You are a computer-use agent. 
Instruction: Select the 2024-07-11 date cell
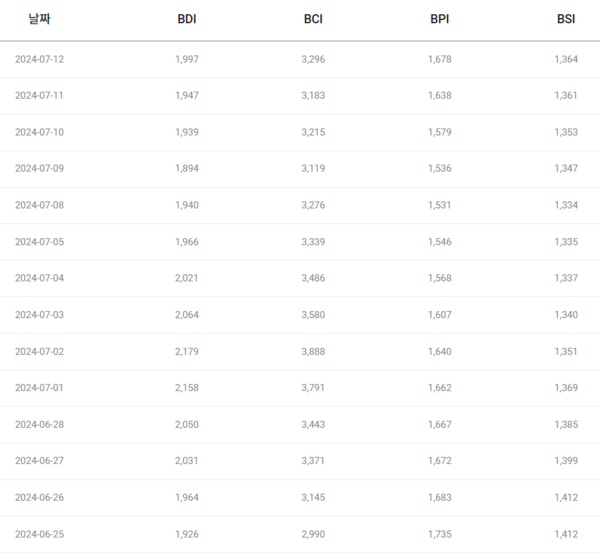tap(39, 96)
